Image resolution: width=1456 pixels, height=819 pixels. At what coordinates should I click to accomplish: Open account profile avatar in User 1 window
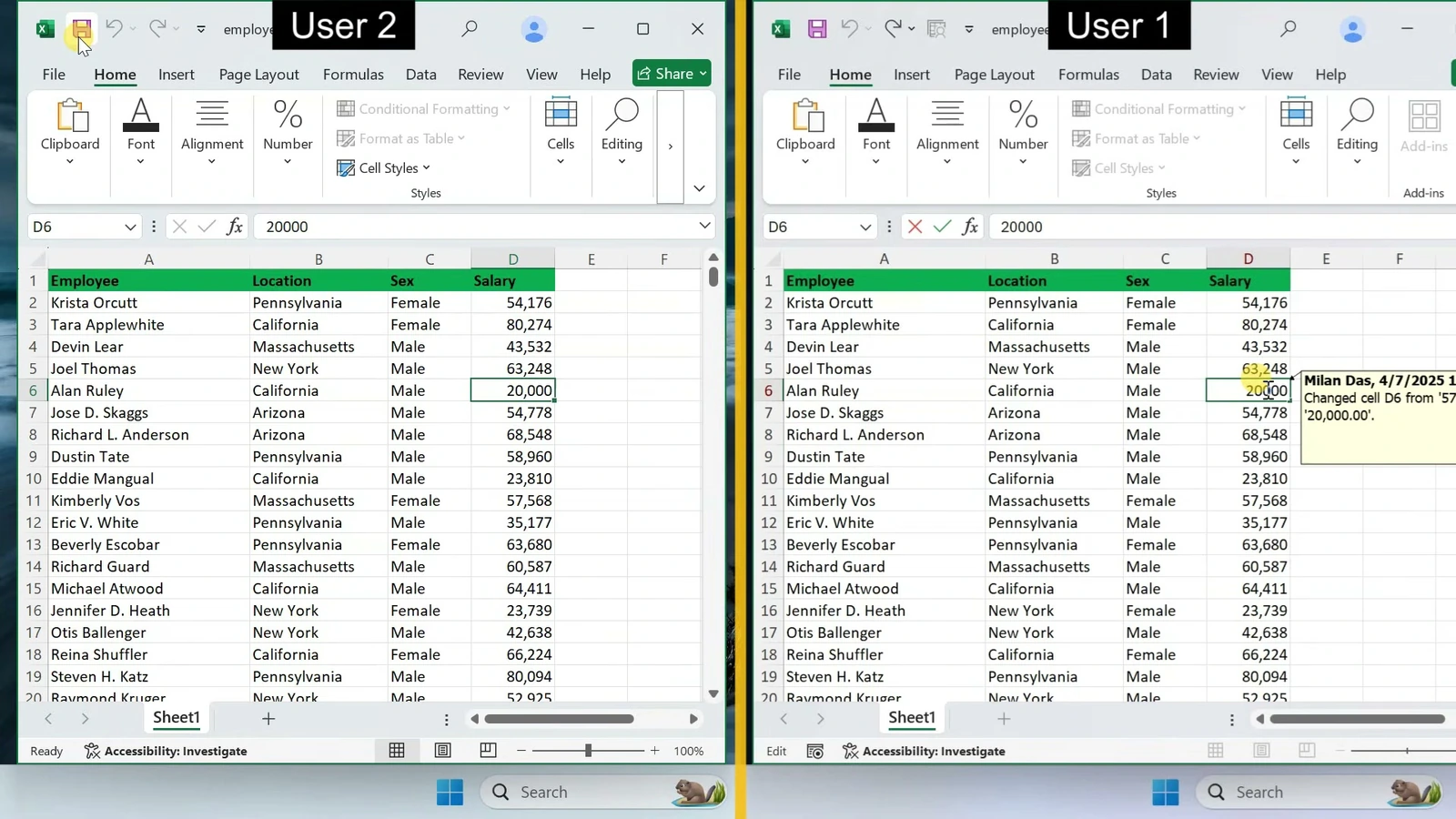[x=1352, y=29]
